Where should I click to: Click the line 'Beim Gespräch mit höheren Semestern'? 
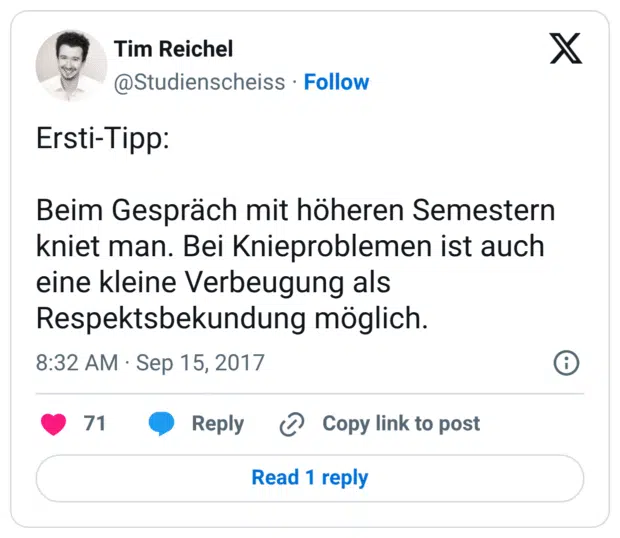click(x=295, y=211)
